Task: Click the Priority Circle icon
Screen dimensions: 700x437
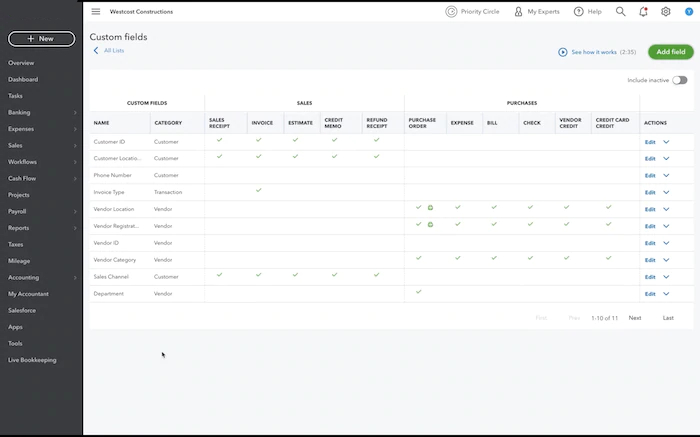Action: pyautogui.click(x=451, y=12)
